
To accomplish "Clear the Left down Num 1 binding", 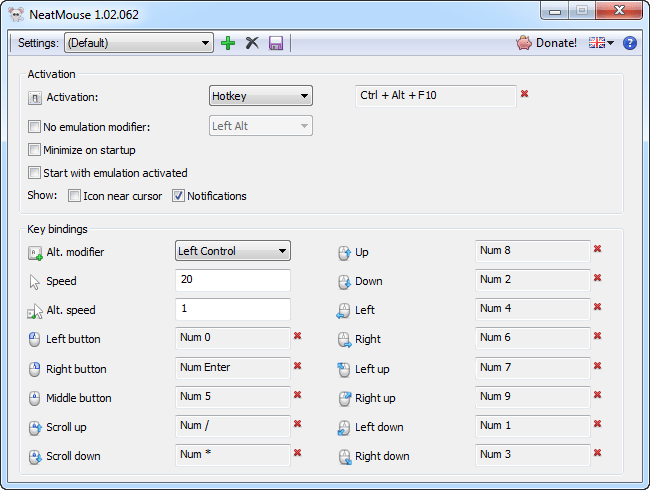I will pyautogui.click(x=597, y=423).
